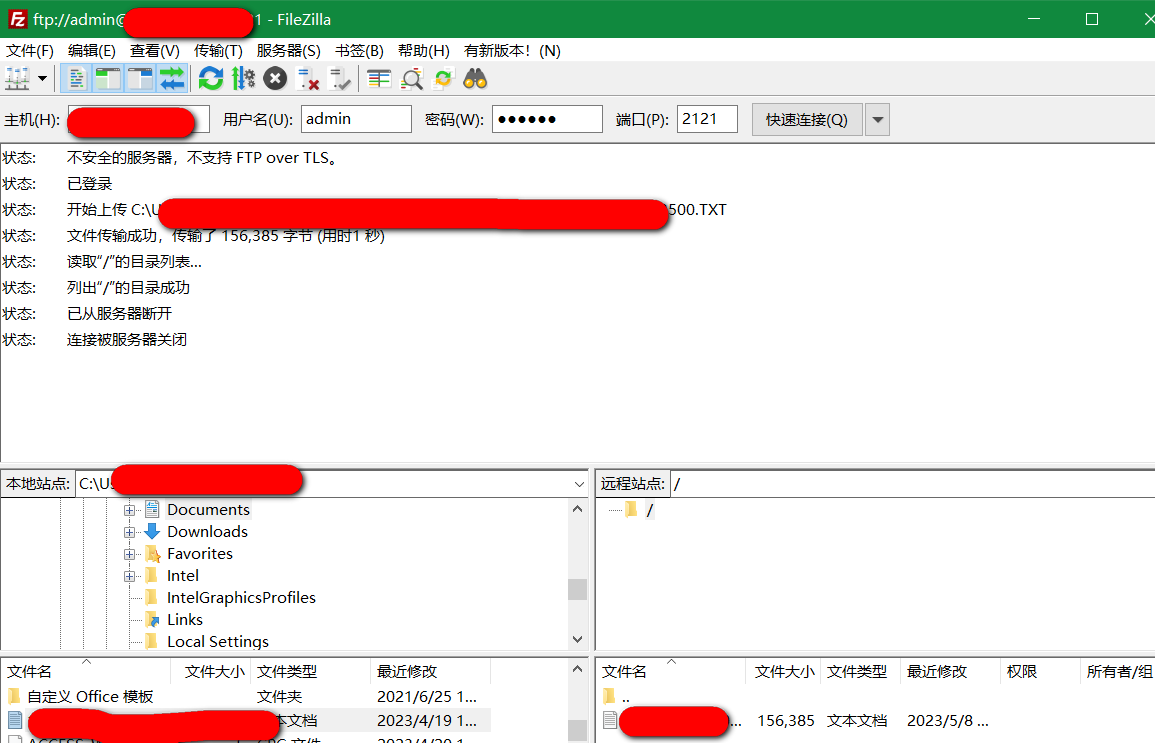Viewport: 1155px width, 743px height.
Task: Toggle directory comparison
Action: [411, 79]
